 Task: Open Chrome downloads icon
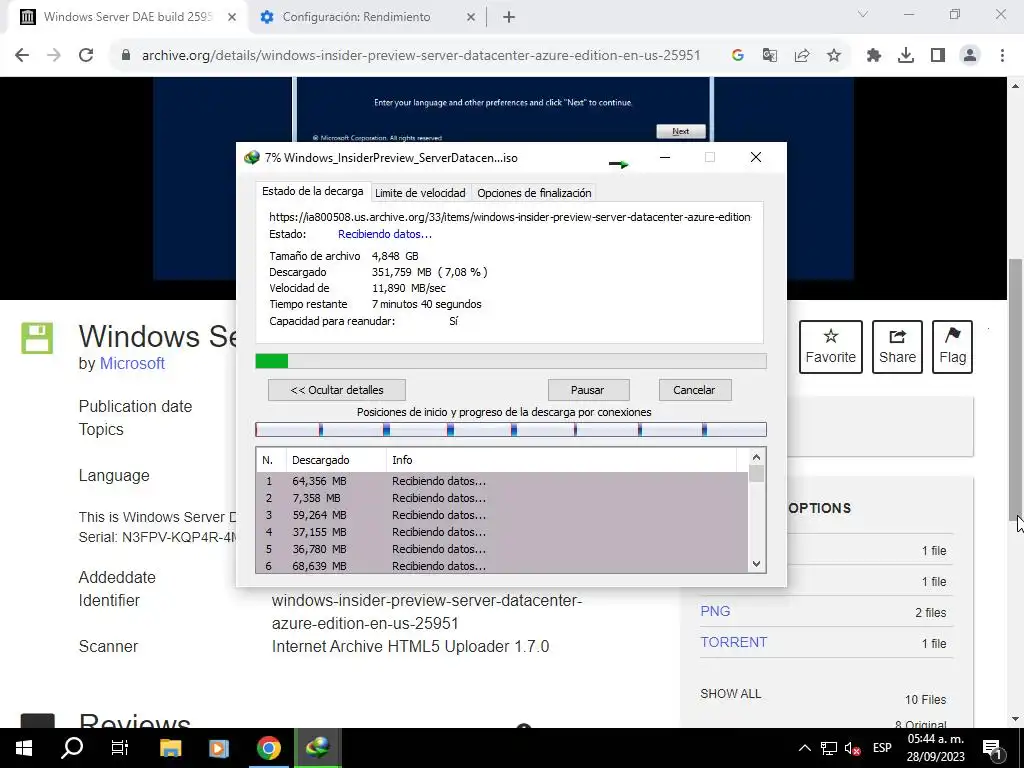coord(906,56)
